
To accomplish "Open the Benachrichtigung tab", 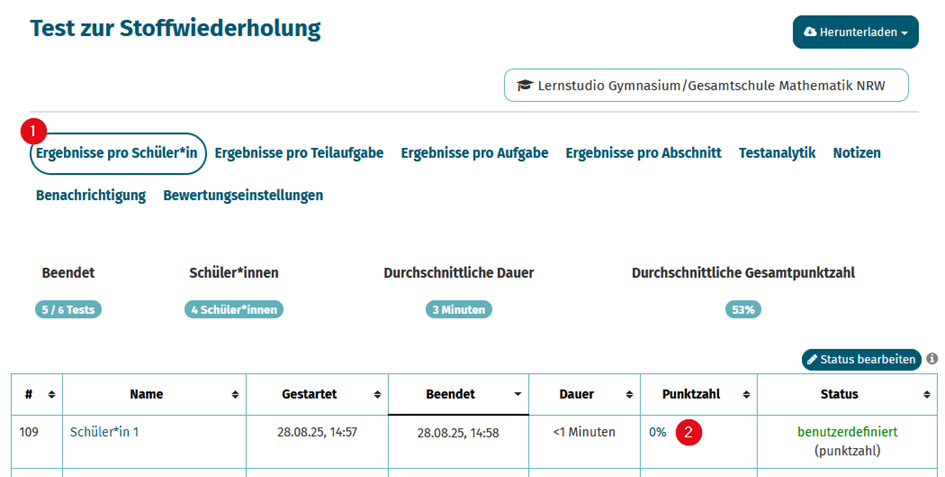I will [91, 195].
